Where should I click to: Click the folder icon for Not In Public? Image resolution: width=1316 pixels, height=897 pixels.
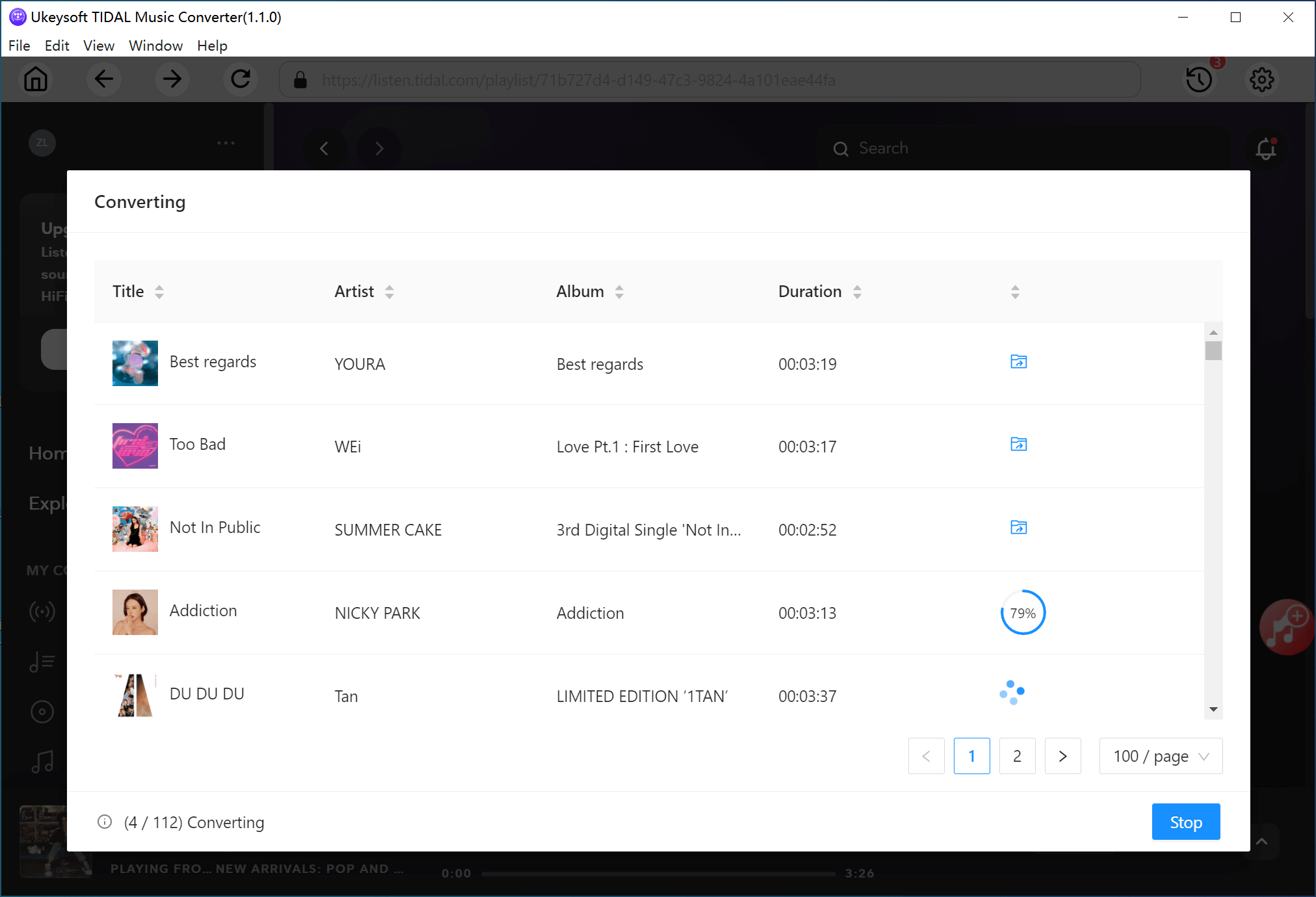(1018, 527)
